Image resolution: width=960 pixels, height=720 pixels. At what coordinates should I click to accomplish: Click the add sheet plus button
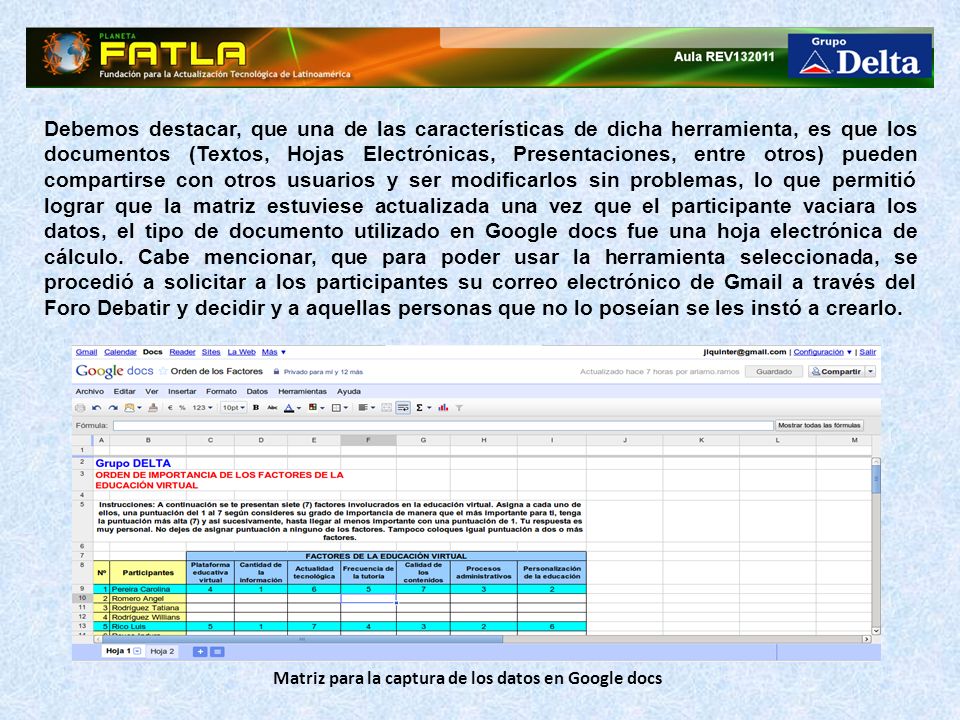tap(200, 652)
